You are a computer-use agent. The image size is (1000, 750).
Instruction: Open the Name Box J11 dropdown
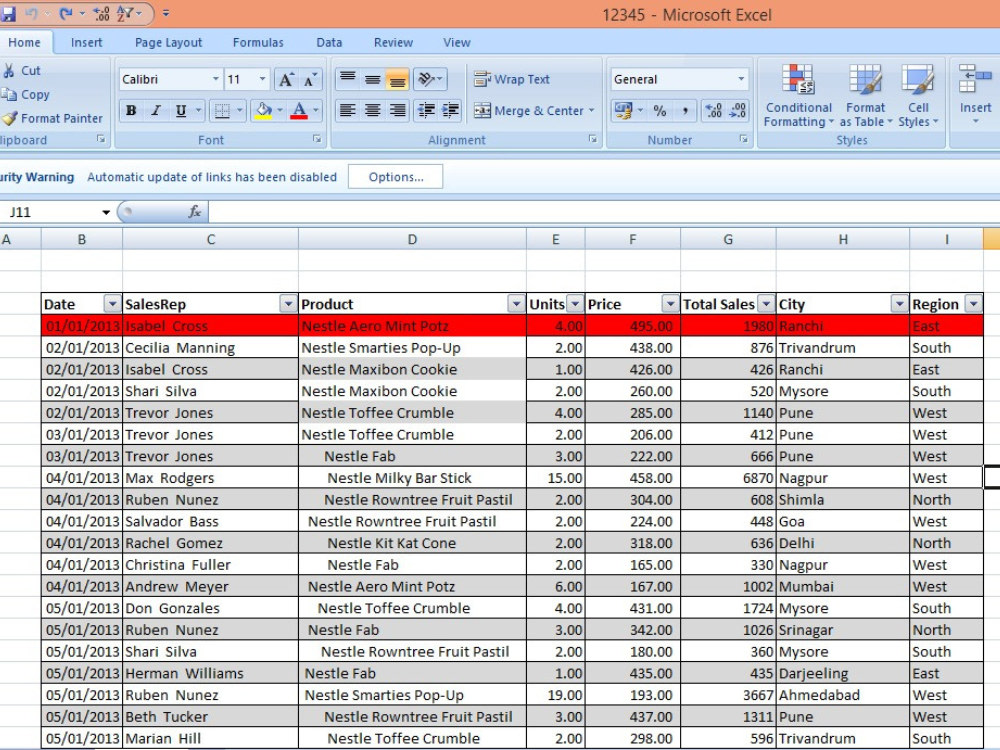coord(106,212)
